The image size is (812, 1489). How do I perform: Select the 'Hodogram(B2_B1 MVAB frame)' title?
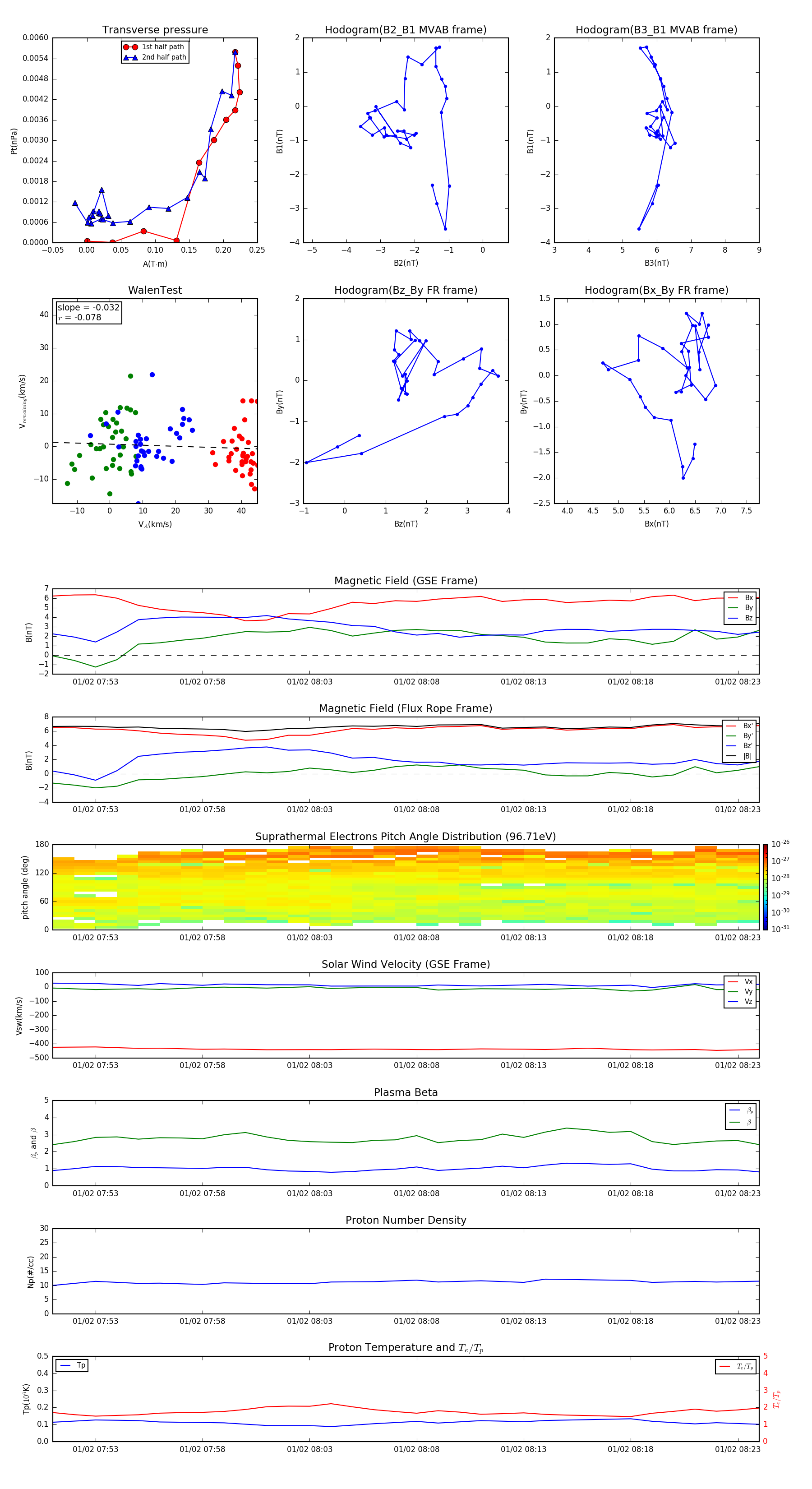[x=406, y=29]
